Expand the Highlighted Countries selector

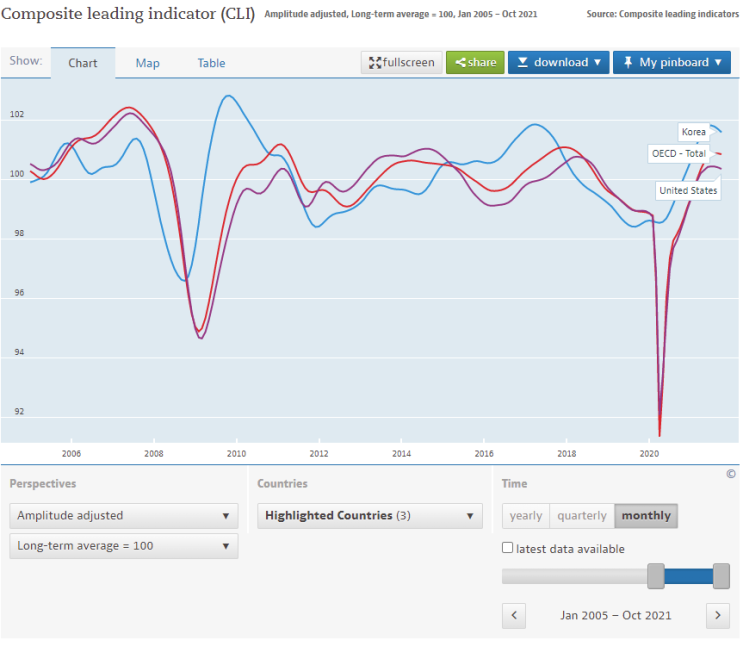[x=370, y=515]
